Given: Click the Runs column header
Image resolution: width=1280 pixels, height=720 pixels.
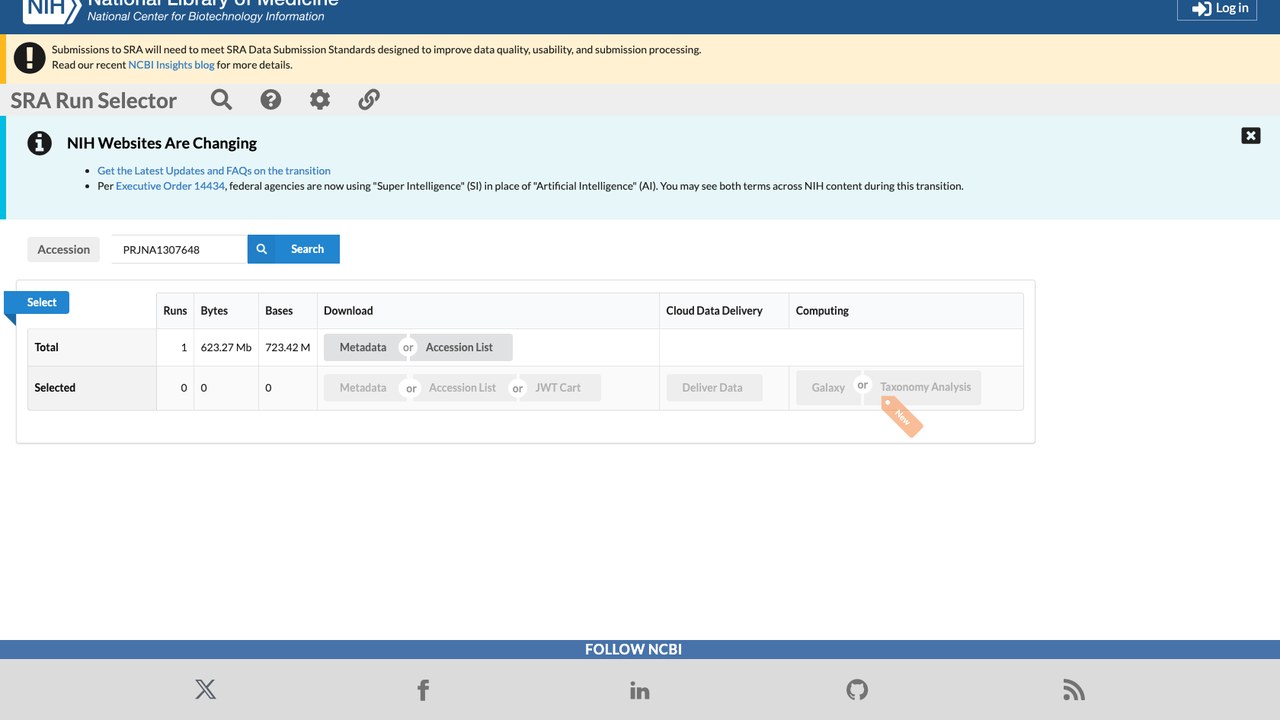Looking at the screenshot, I should point(175,311).
